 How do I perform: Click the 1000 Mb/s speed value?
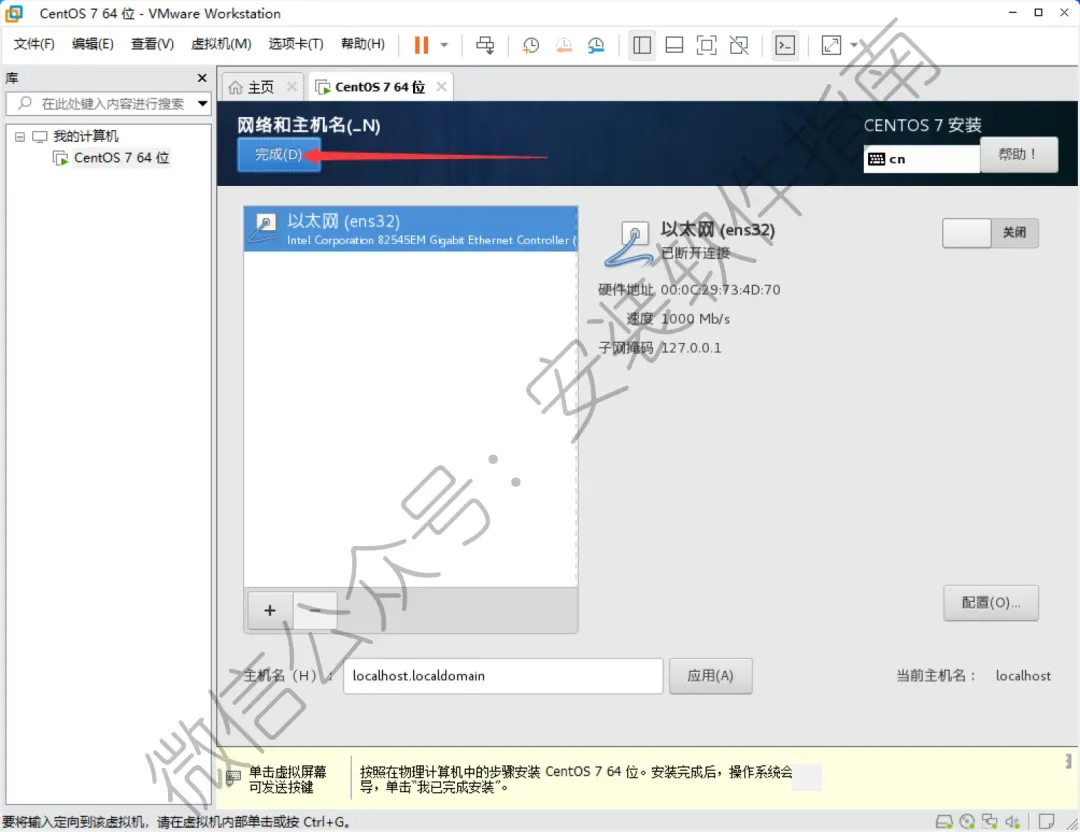click(x=696, y=319)
